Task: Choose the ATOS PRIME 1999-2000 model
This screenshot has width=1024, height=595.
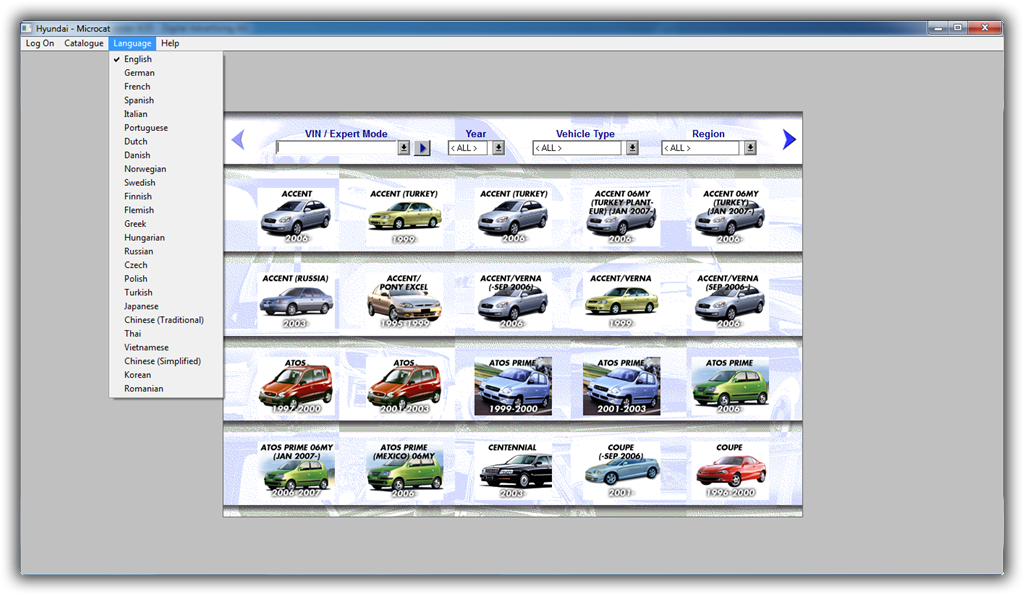Action: 513,386
